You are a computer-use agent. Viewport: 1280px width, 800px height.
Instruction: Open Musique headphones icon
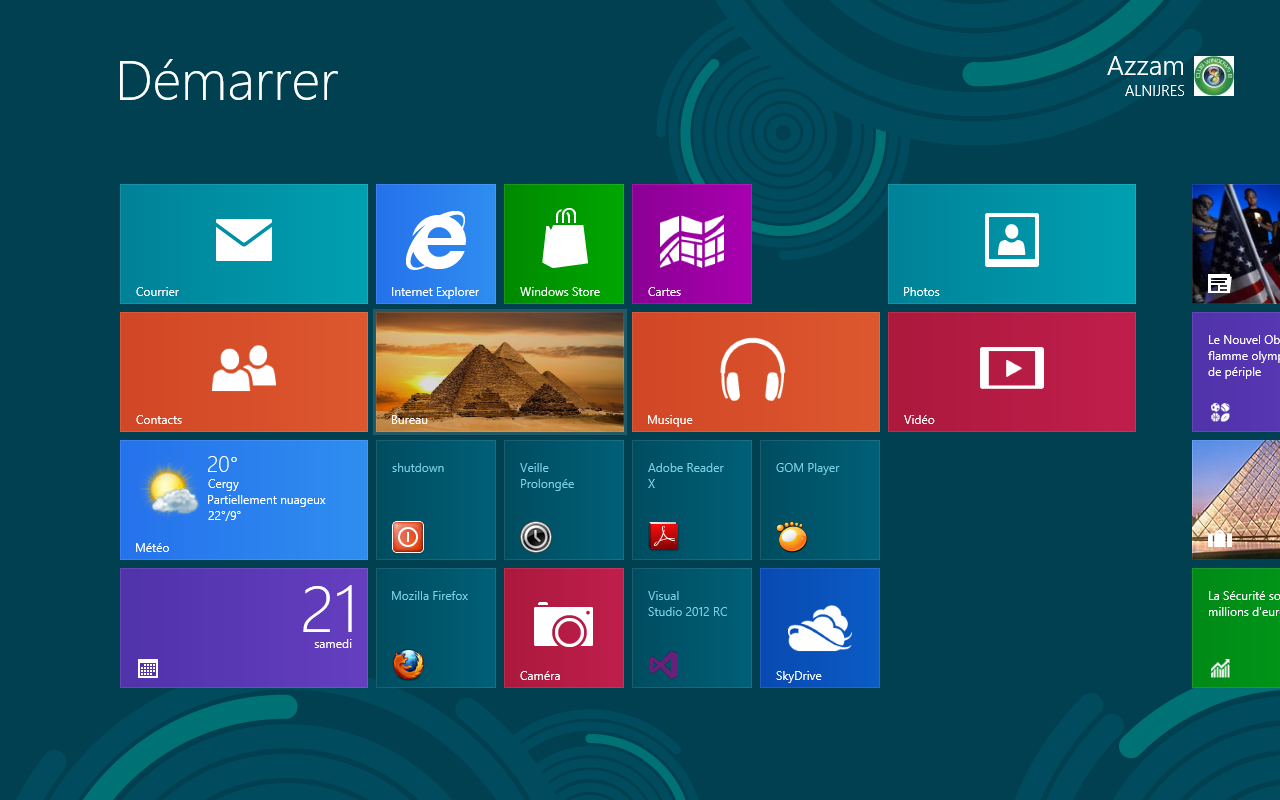click(x=753, y=369)
